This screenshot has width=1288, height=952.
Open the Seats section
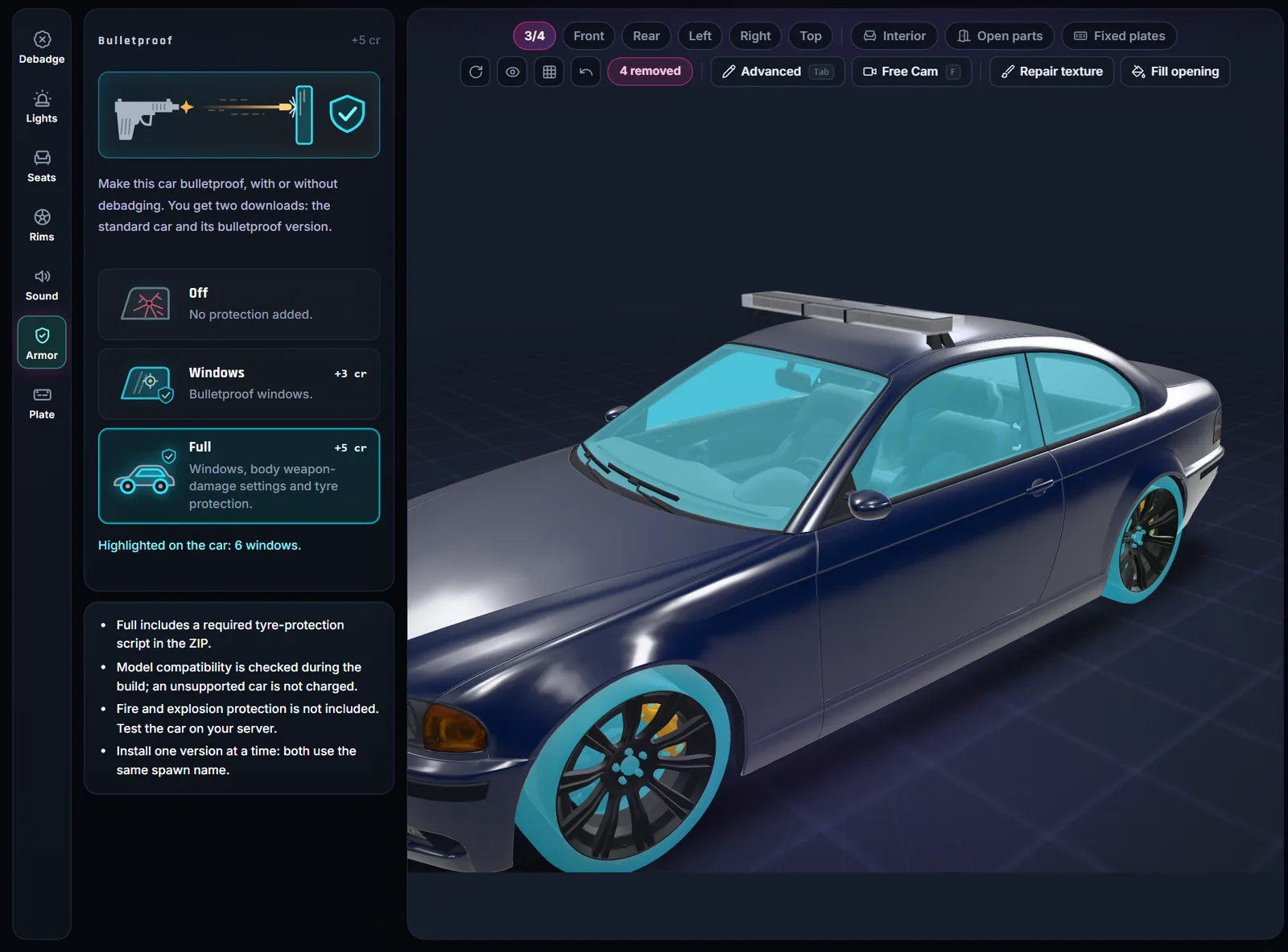coord(42,167)
